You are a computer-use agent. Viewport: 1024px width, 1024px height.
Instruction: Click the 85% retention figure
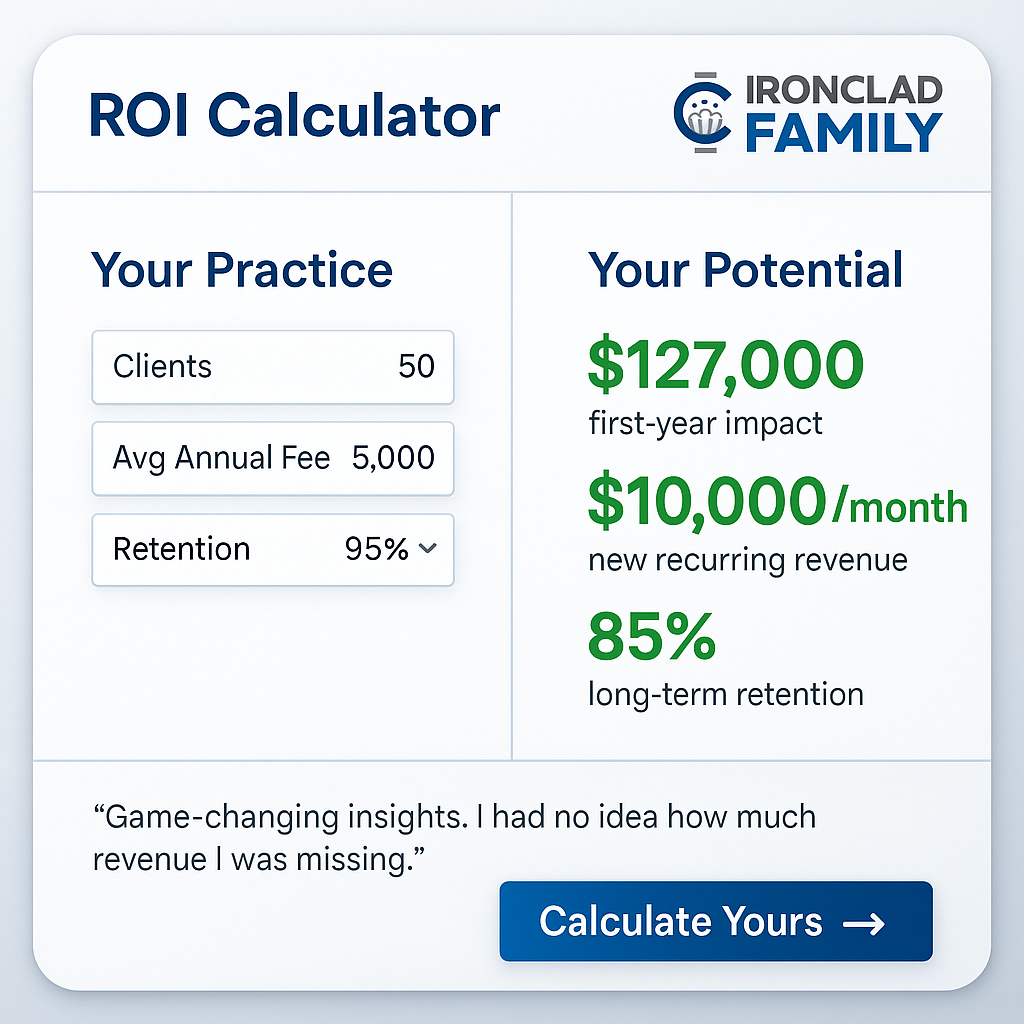[652, 636]
